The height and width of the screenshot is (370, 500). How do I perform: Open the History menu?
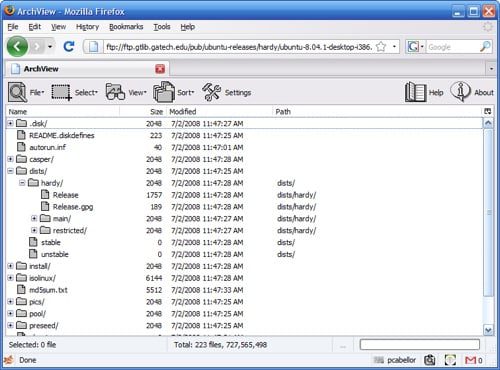[x=87, y=27]
